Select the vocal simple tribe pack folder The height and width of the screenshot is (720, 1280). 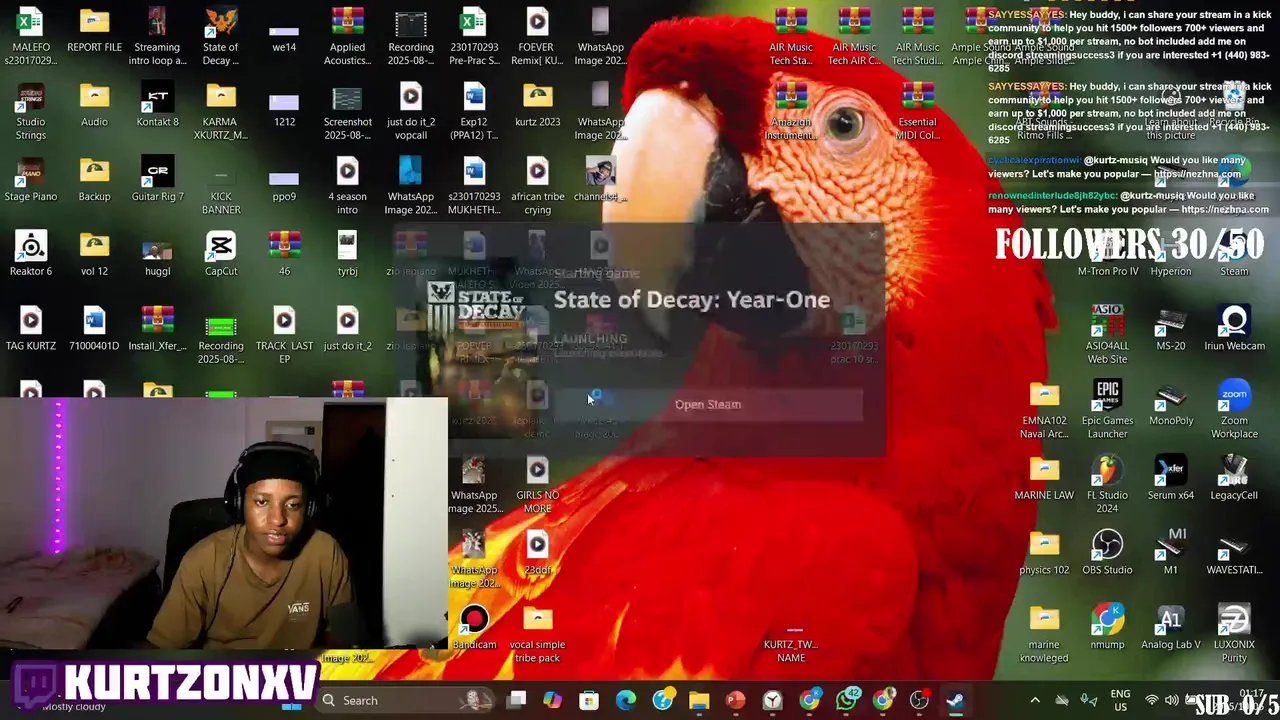[x=537, y=634]
